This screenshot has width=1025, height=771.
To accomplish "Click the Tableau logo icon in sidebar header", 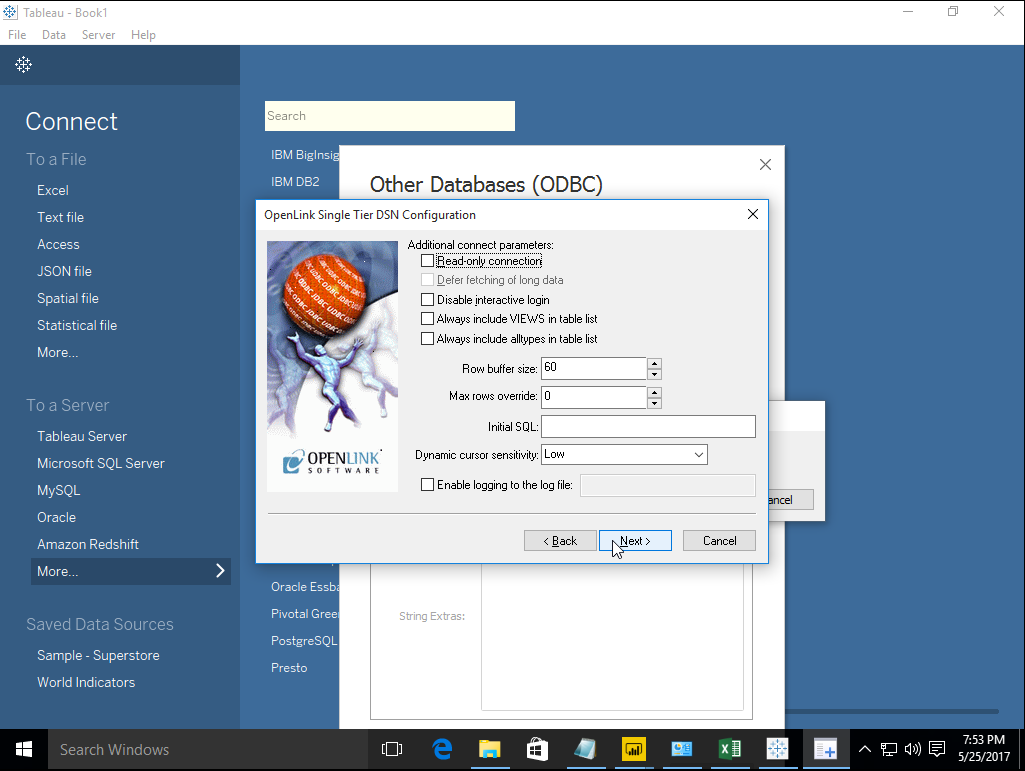I will point(24,64).
